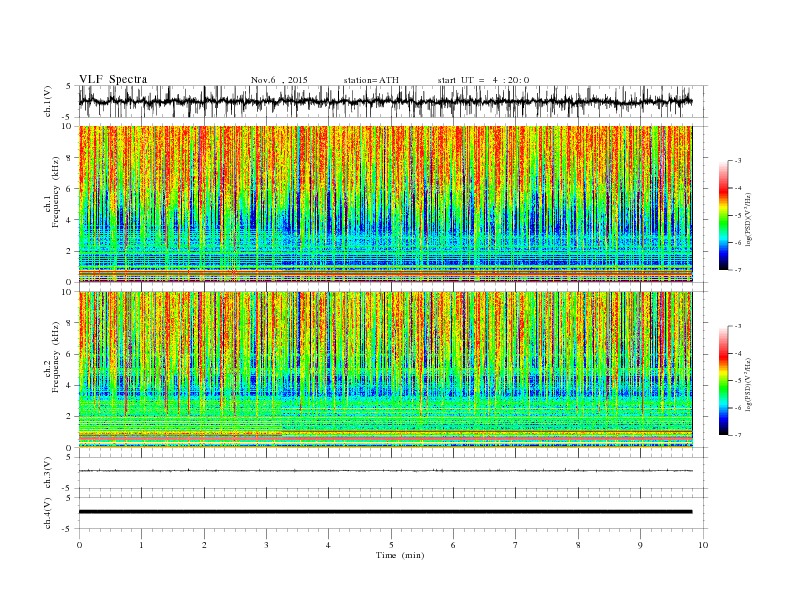Click the "2" tick on the time axis
Screen dimensions: 792x612
coord(204,545)
